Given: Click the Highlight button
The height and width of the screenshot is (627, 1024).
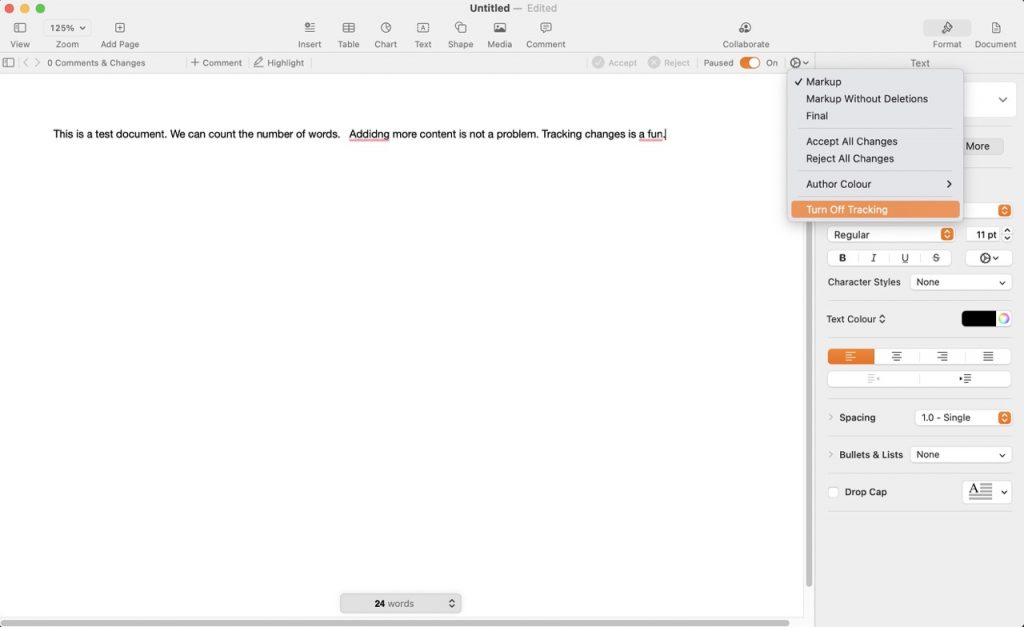Looking at the screenshot, I should pos(278,63).
